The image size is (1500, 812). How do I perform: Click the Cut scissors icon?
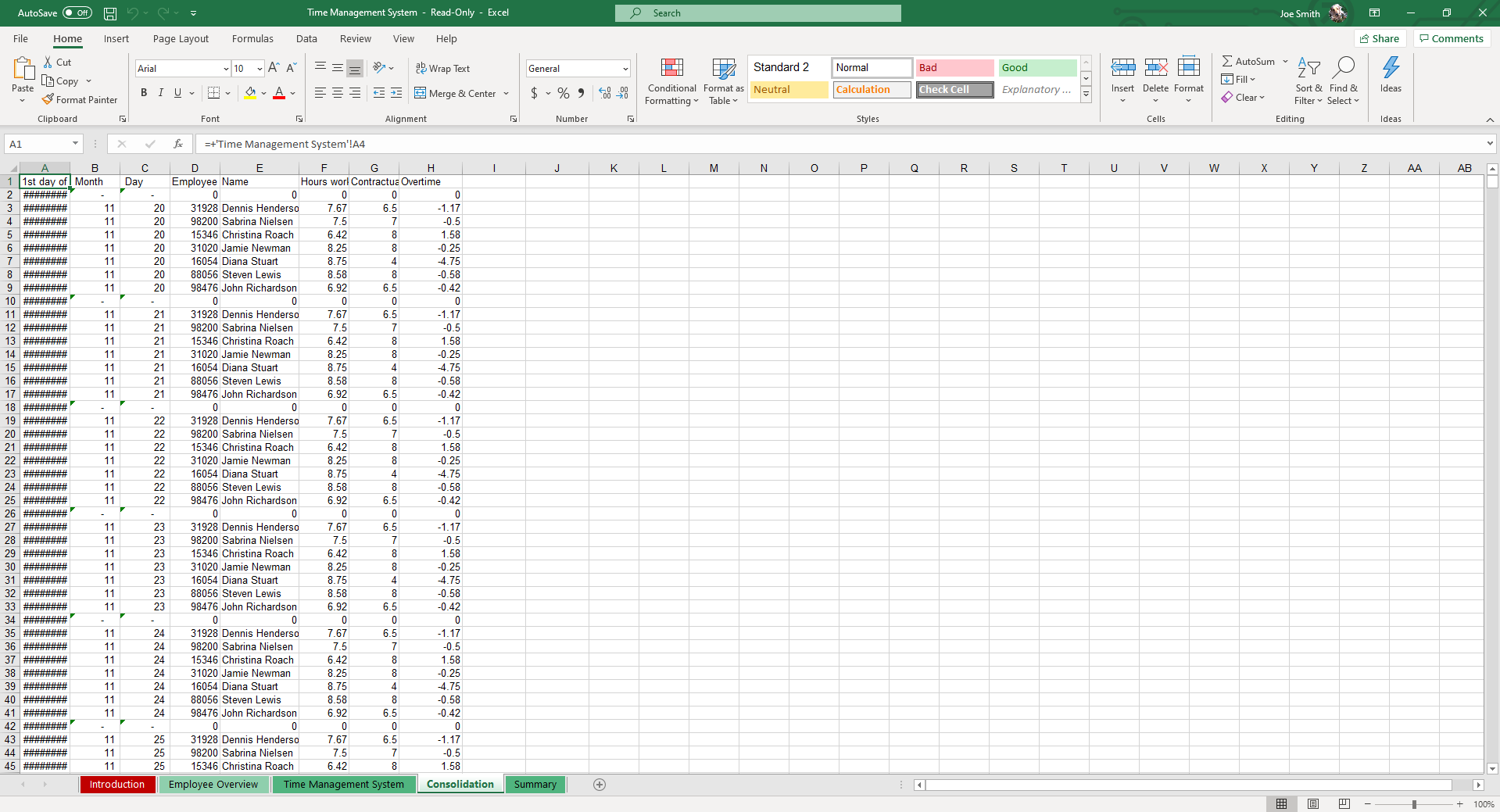coord(48,63)
